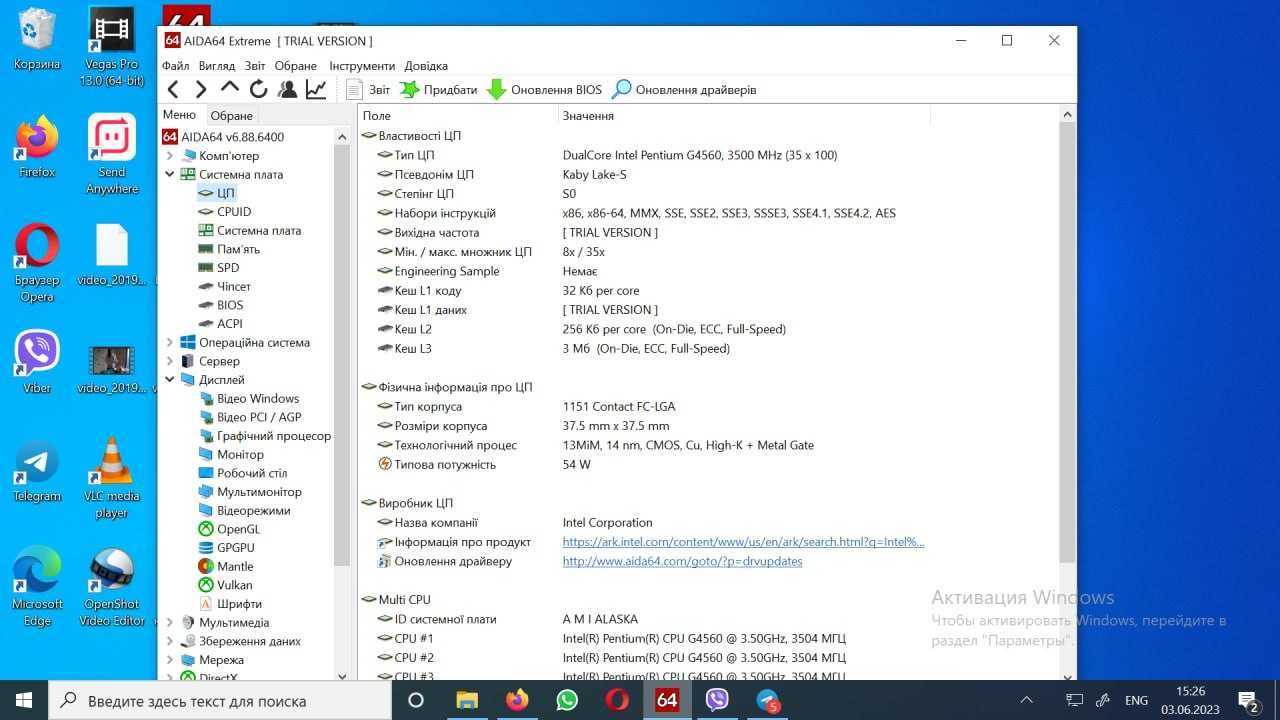Go forward with the right arrow toolbar icon
Screen dimensions: 1280x720
click(201, 90)
